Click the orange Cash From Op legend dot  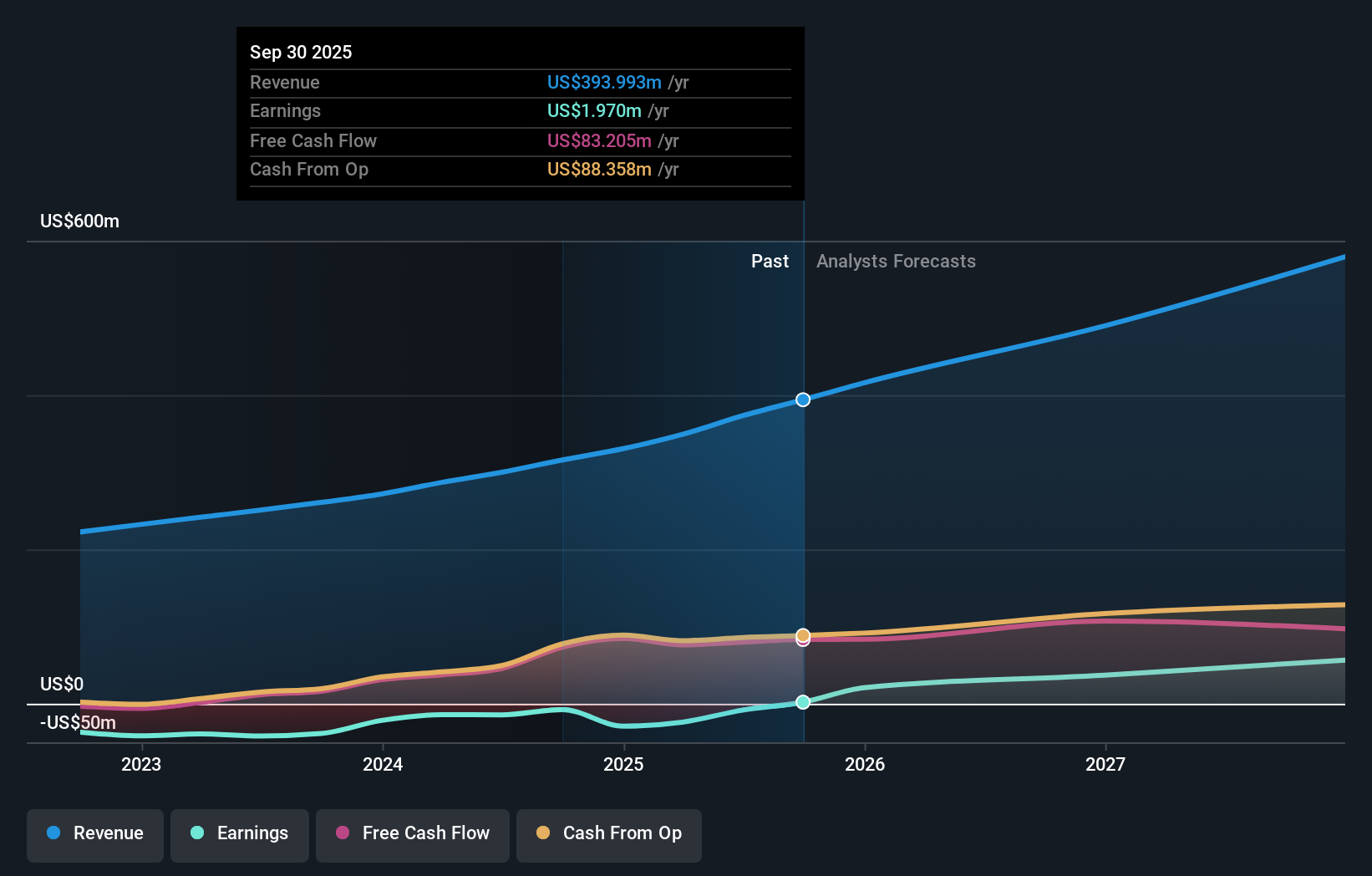(543, 833)
